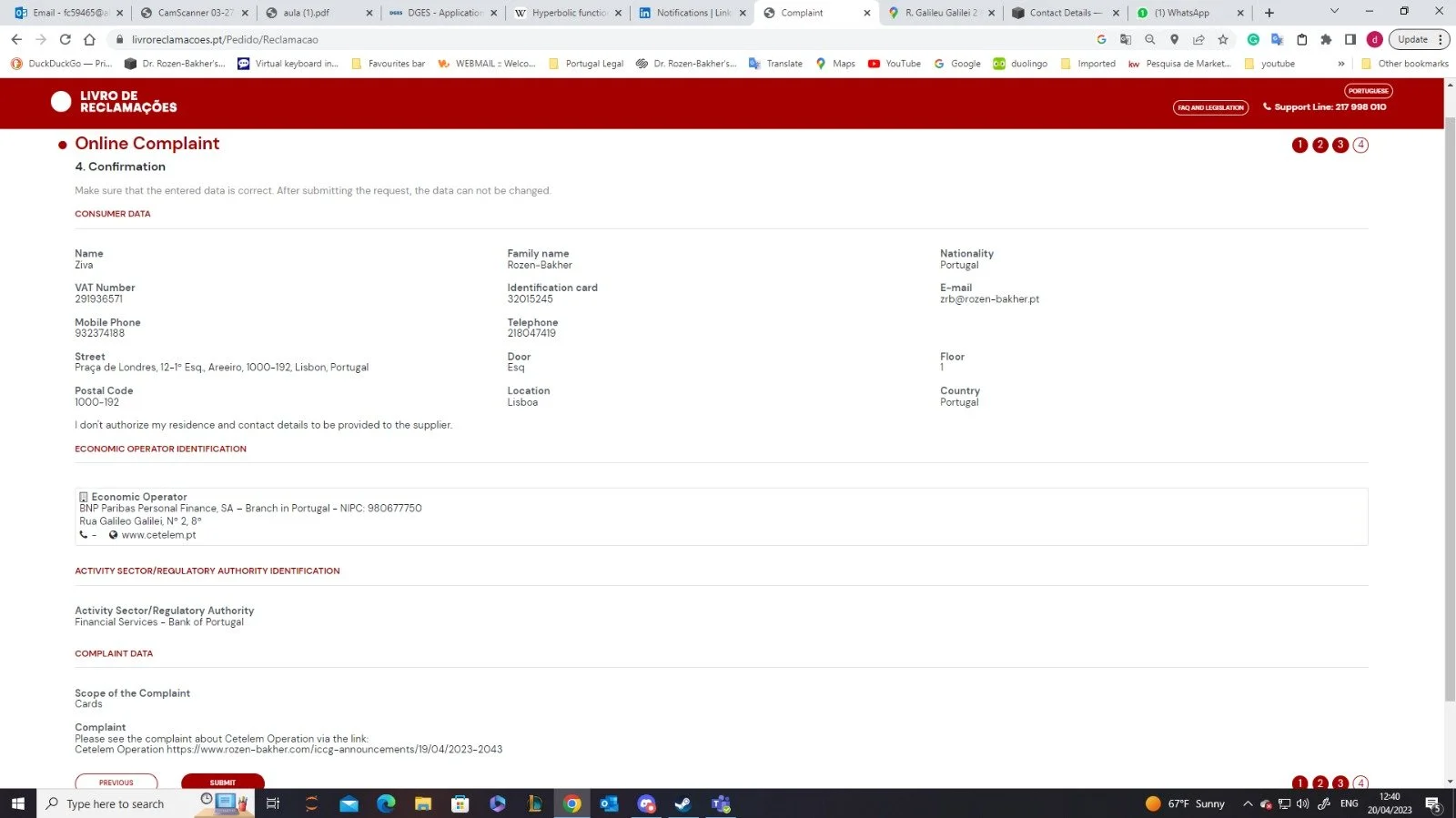Open the clipboard extension icon
Image resolution: width=1456 pixels, height=818 pixels.
[1301, 39]
